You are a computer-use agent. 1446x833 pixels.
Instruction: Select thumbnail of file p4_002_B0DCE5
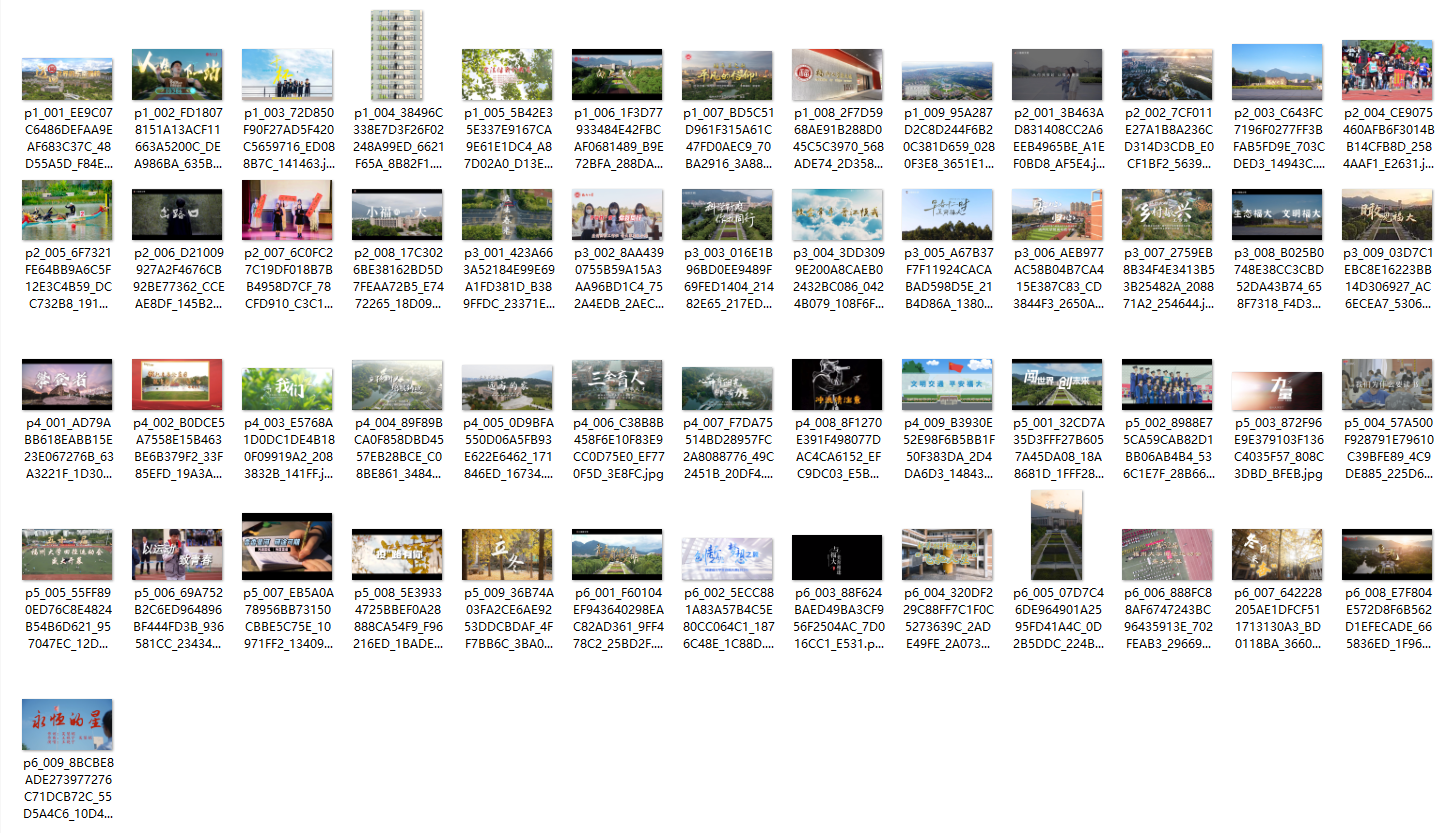[x=177, y=385]
